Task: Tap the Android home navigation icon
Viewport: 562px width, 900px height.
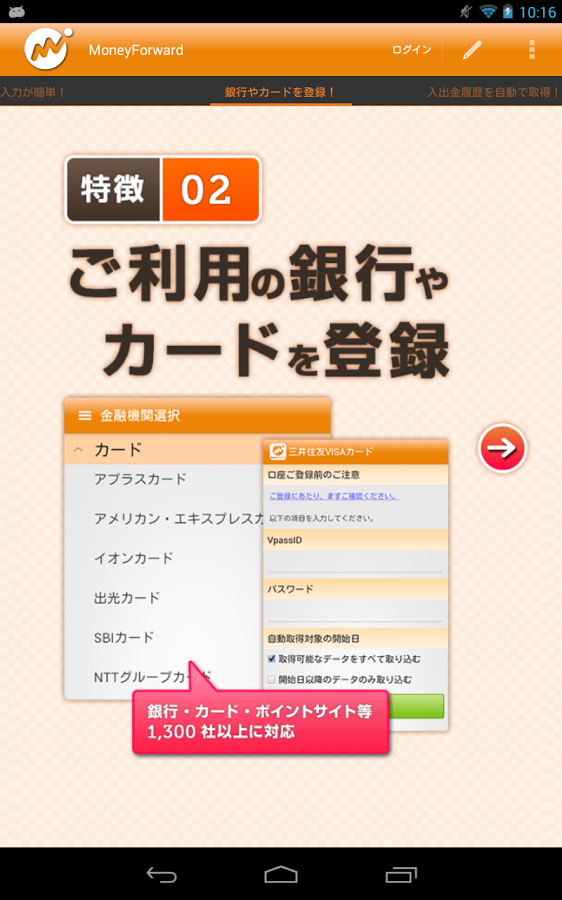Action: (x=281, y=874)
